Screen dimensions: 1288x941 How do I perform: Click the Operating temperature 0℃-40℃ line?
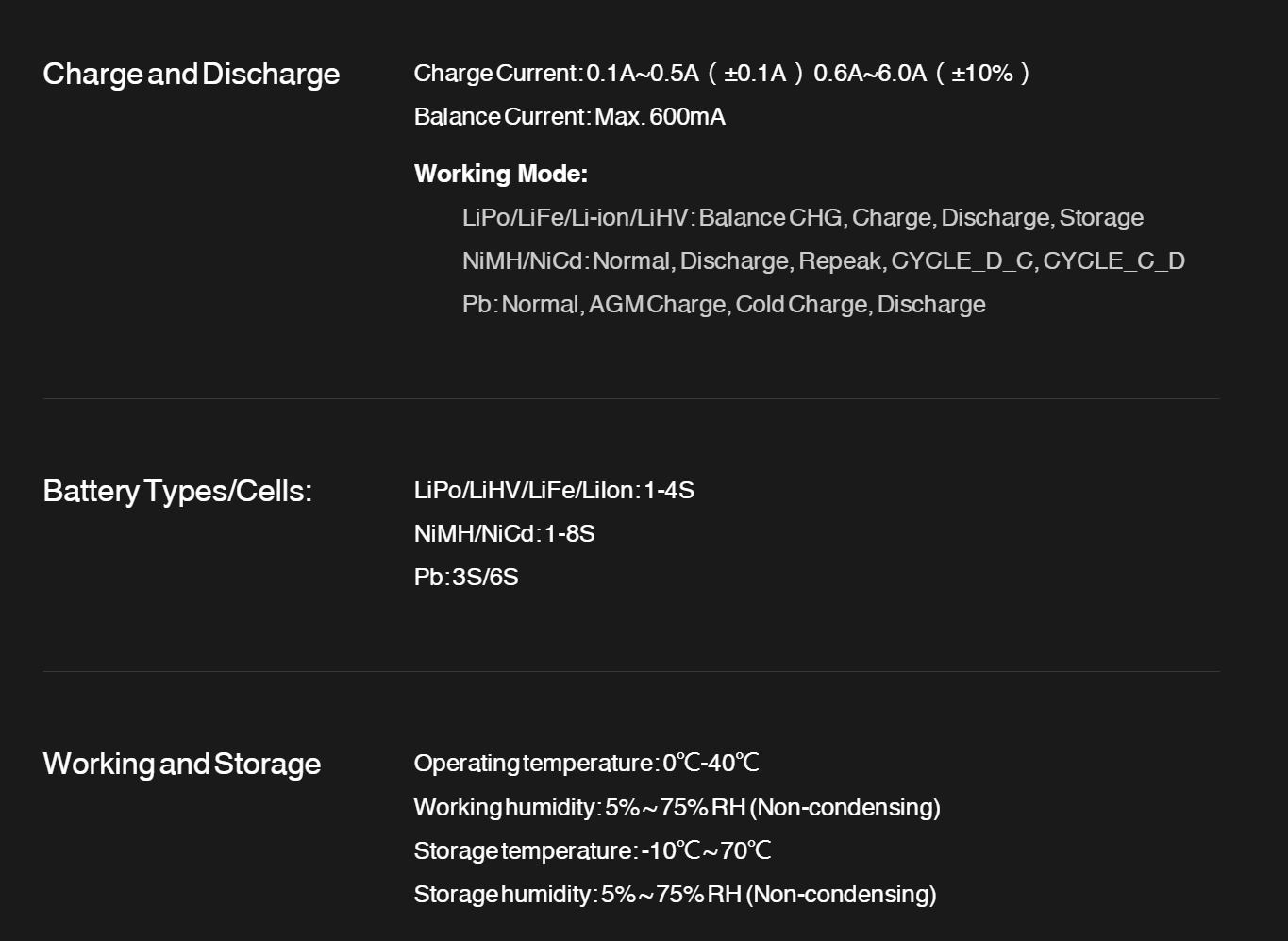point(586,763)
